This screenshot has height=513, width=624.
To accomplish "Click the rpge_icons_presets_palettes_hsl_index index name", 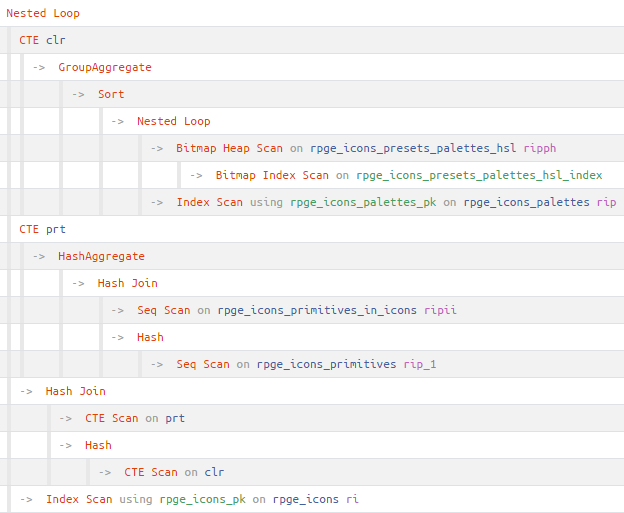I will pos(479,175).
